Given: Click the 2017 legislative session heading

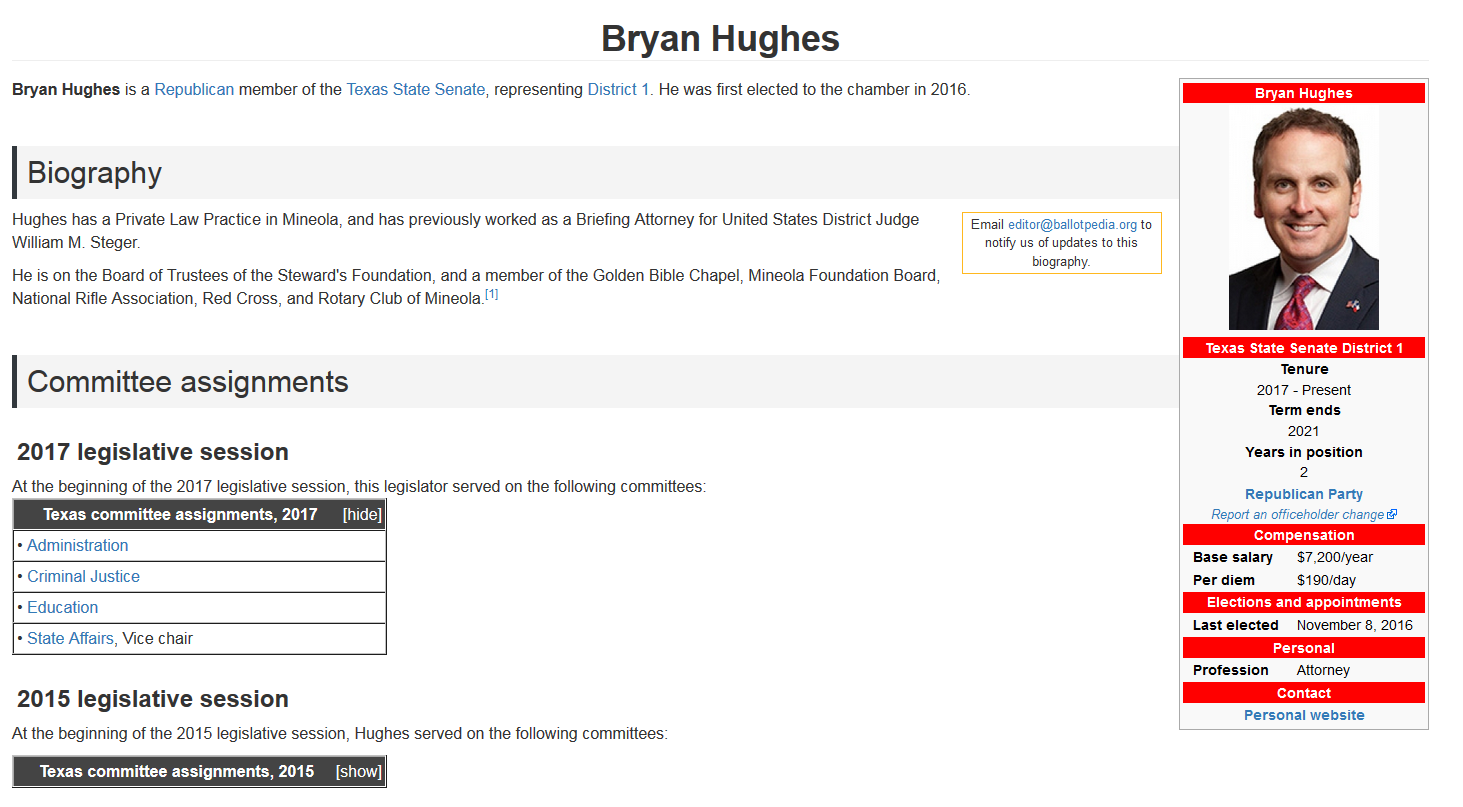Looking at the screenshot, I should point(153,452).
